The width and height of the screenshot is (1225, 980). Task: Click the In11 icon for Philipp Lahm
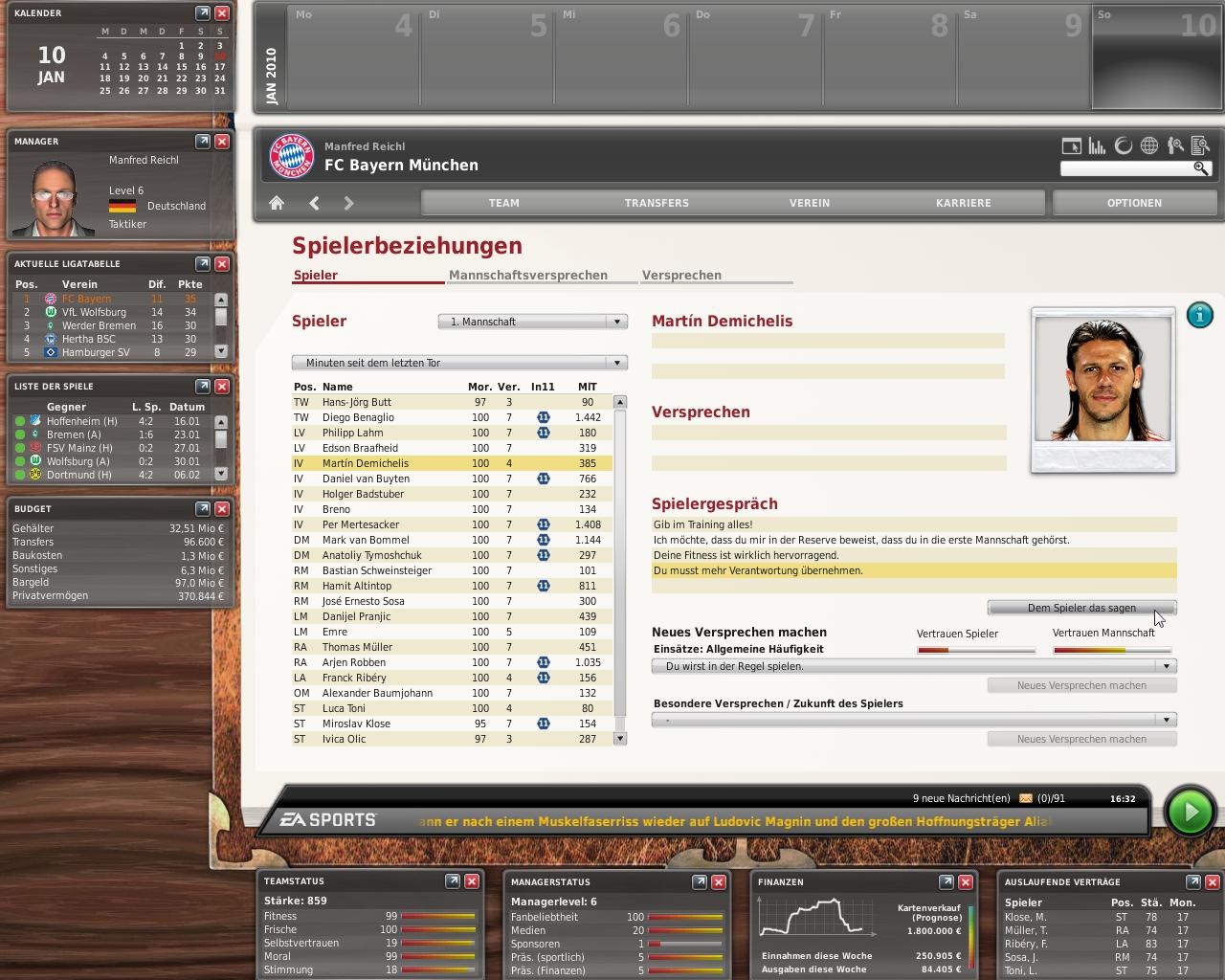click(543, 433)
